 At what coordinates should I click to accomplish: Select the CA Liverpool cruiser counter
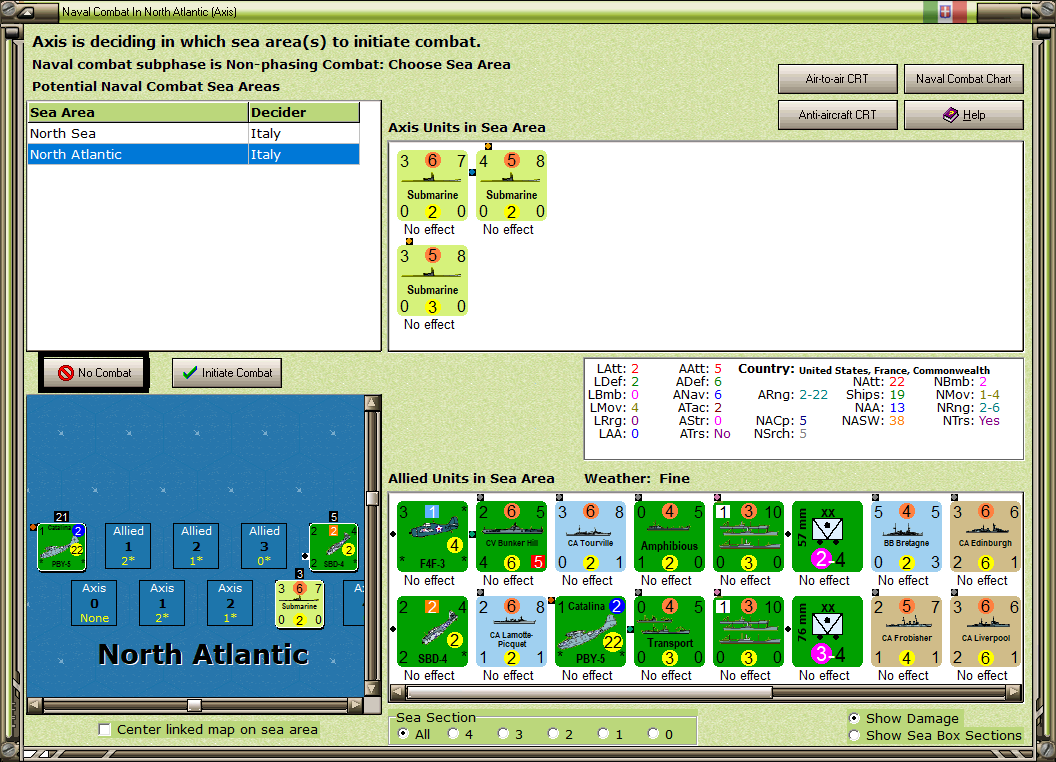click(985, 631)
